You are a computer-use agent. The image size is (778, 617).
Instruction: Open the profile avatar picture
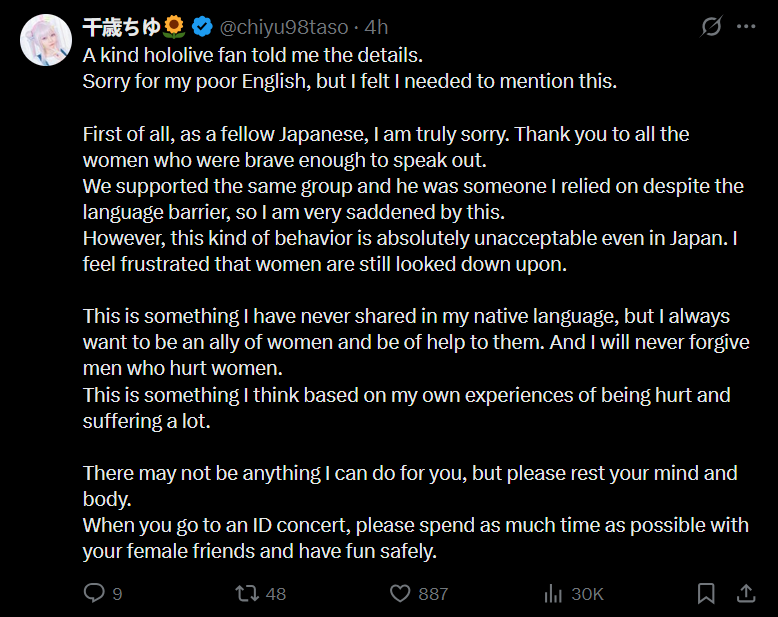pos(45,42)
